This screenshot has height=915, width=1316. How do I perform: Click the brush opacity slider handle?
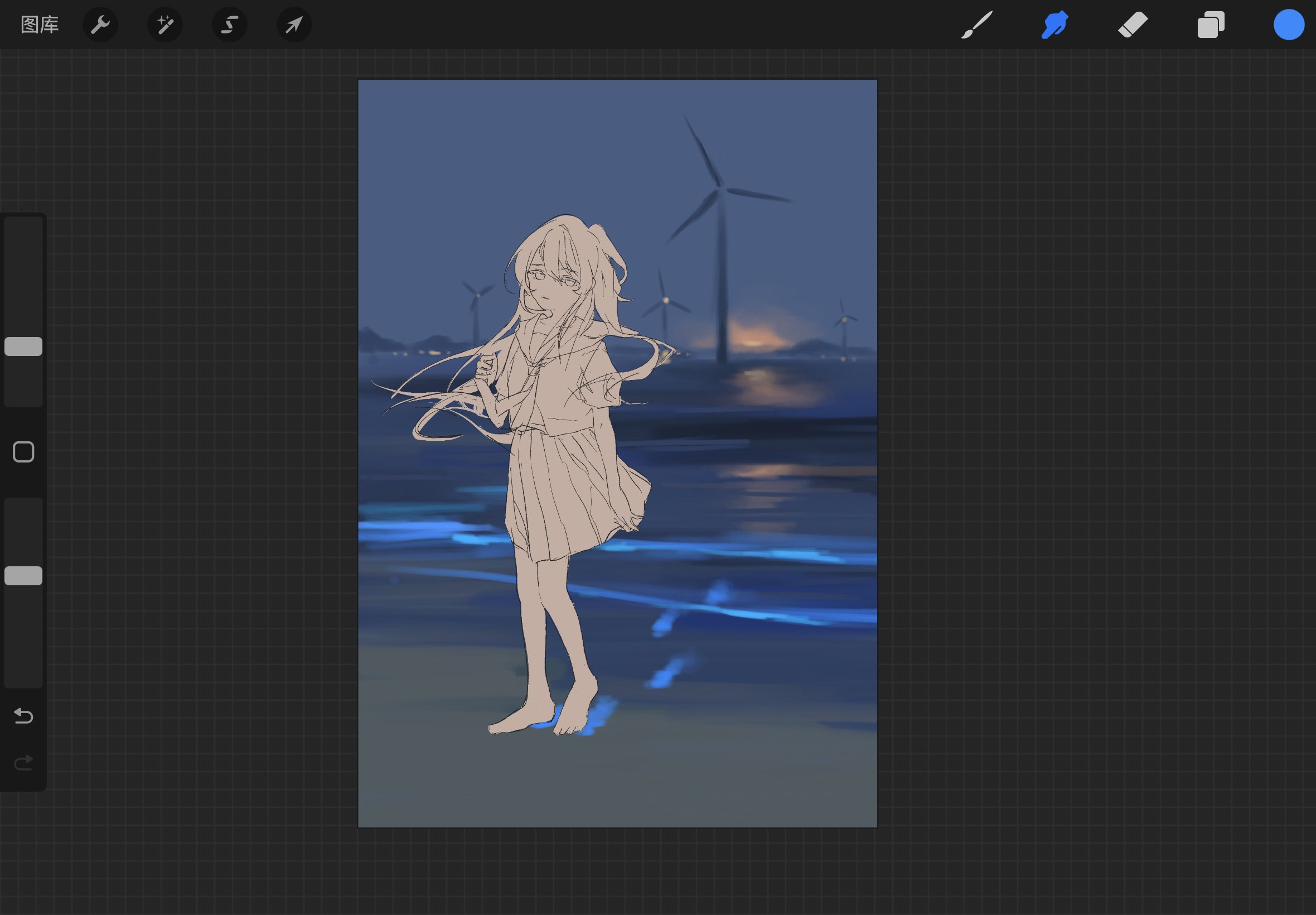point(23,576)
